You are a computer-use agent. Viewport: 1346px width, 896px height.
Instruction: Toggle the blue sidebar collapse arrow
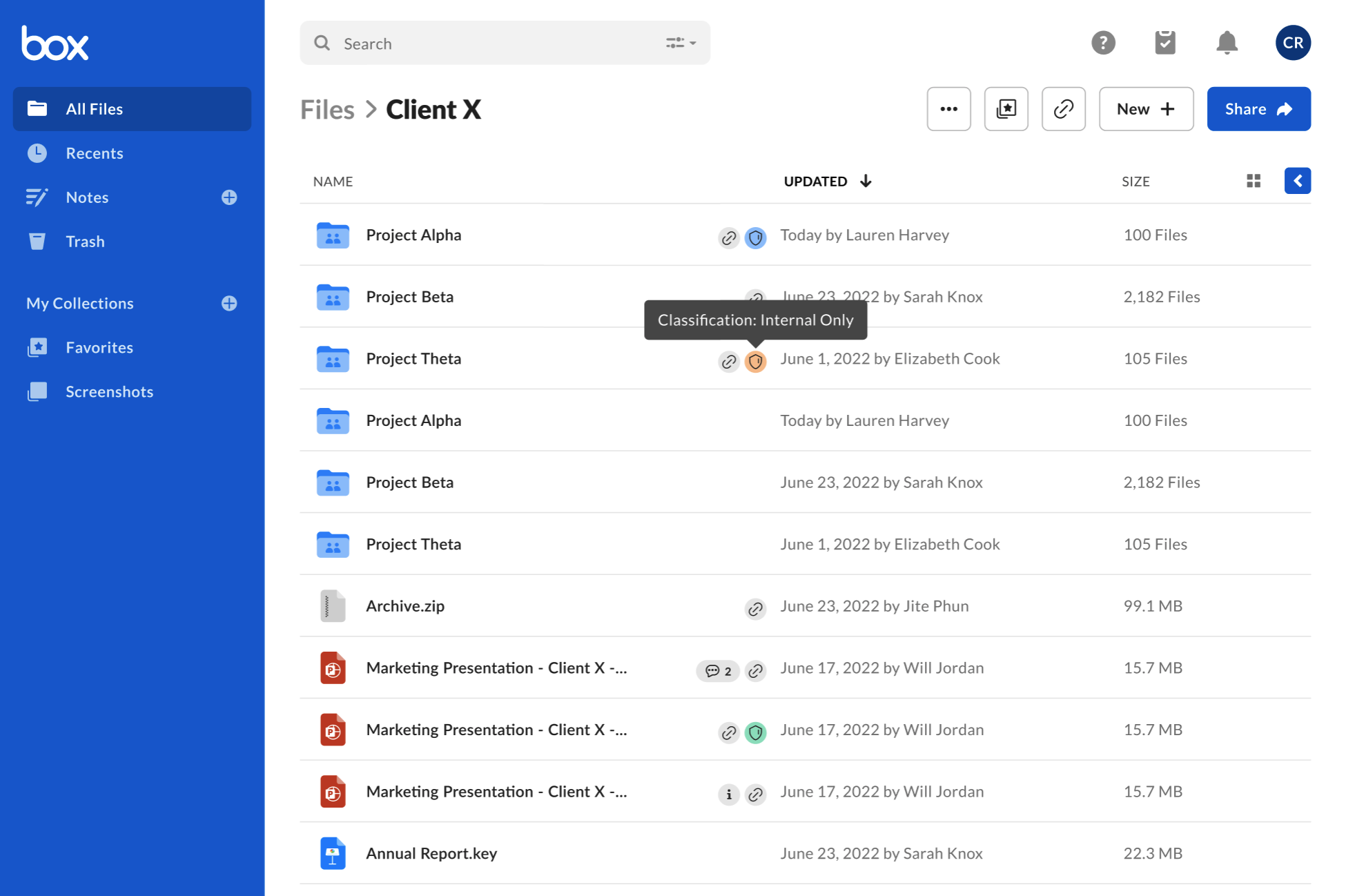click(x=1297, y=181)
